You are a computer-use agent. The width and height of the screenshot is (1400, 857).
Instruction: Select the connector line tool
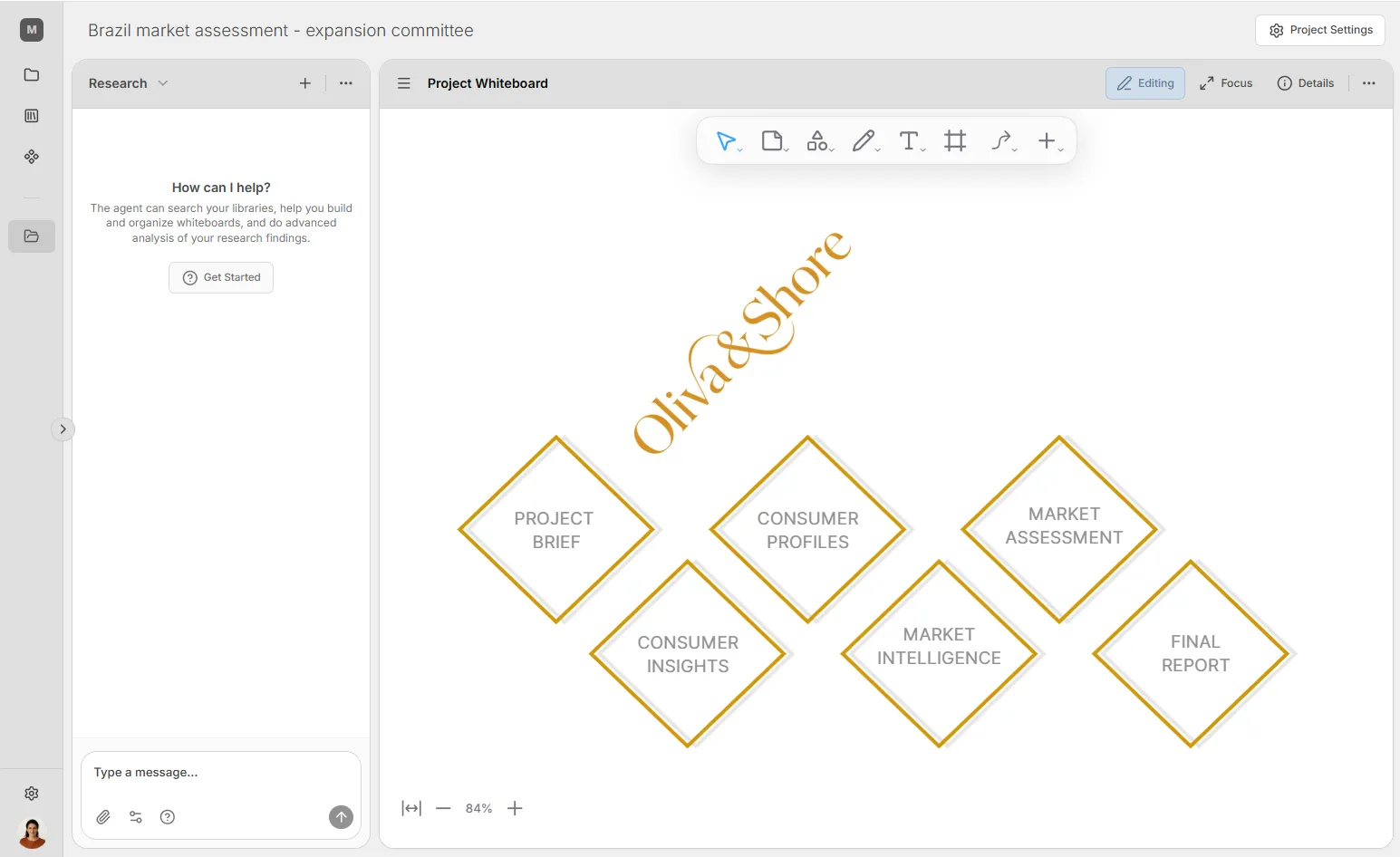coord(1000,140)
